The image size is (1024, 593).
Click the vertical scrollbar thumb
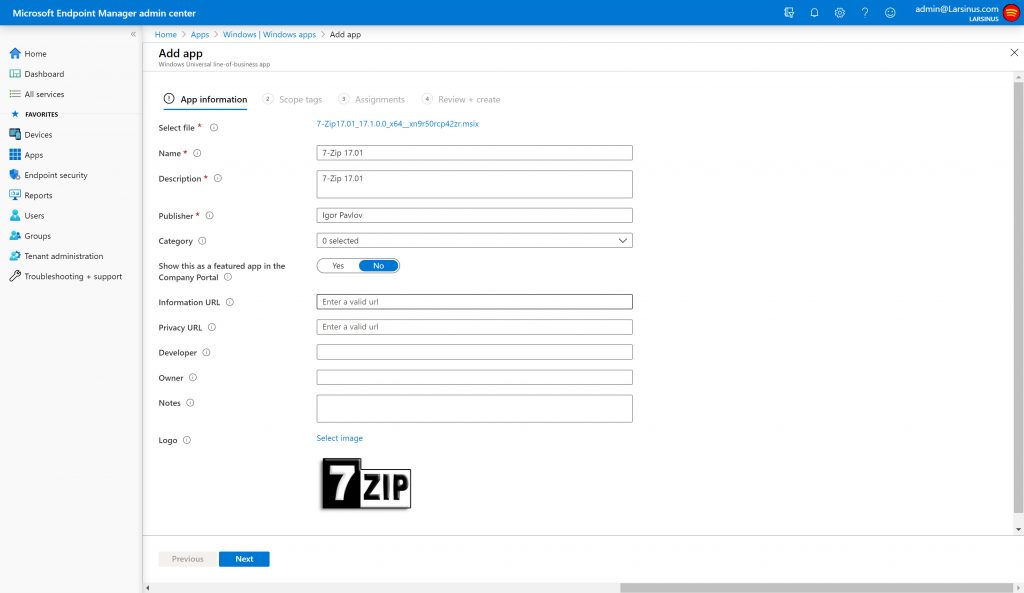coord(1018,297)
